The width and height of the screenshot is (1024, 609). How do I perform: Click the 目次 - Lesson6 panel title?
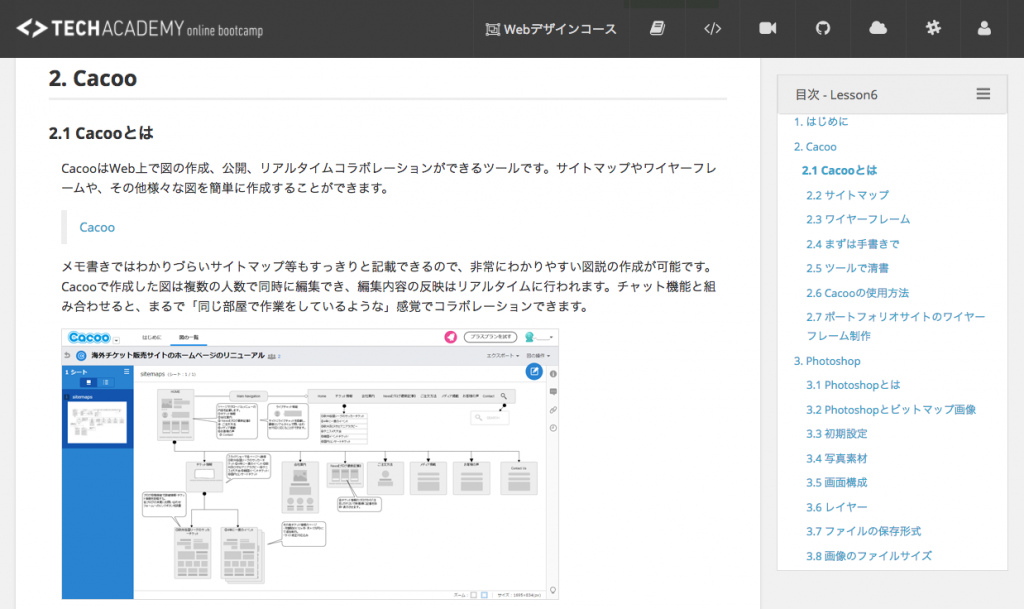pos(836,95)
